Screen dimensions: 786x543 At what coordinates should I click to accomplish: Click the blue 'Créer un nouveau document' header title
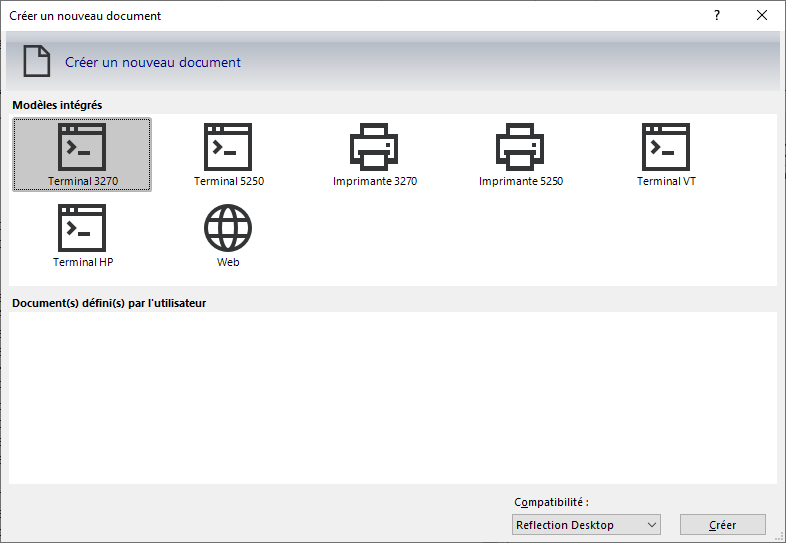click(x=153, y=62)
